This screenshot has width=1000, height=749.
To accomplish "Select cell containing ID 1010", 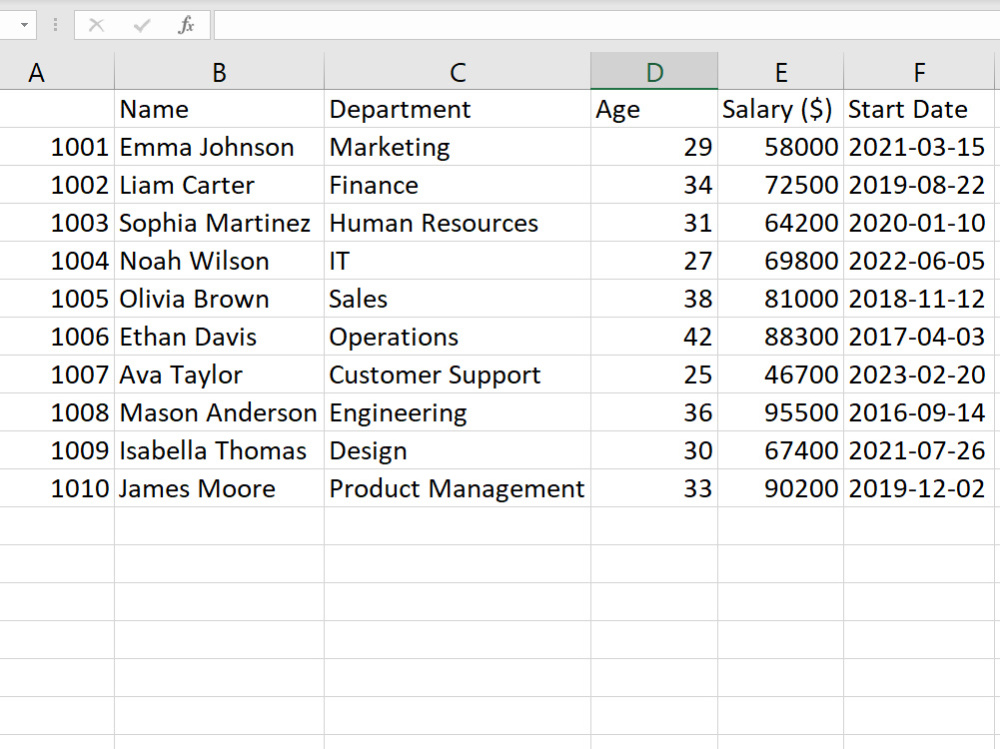I will point(57,488).
